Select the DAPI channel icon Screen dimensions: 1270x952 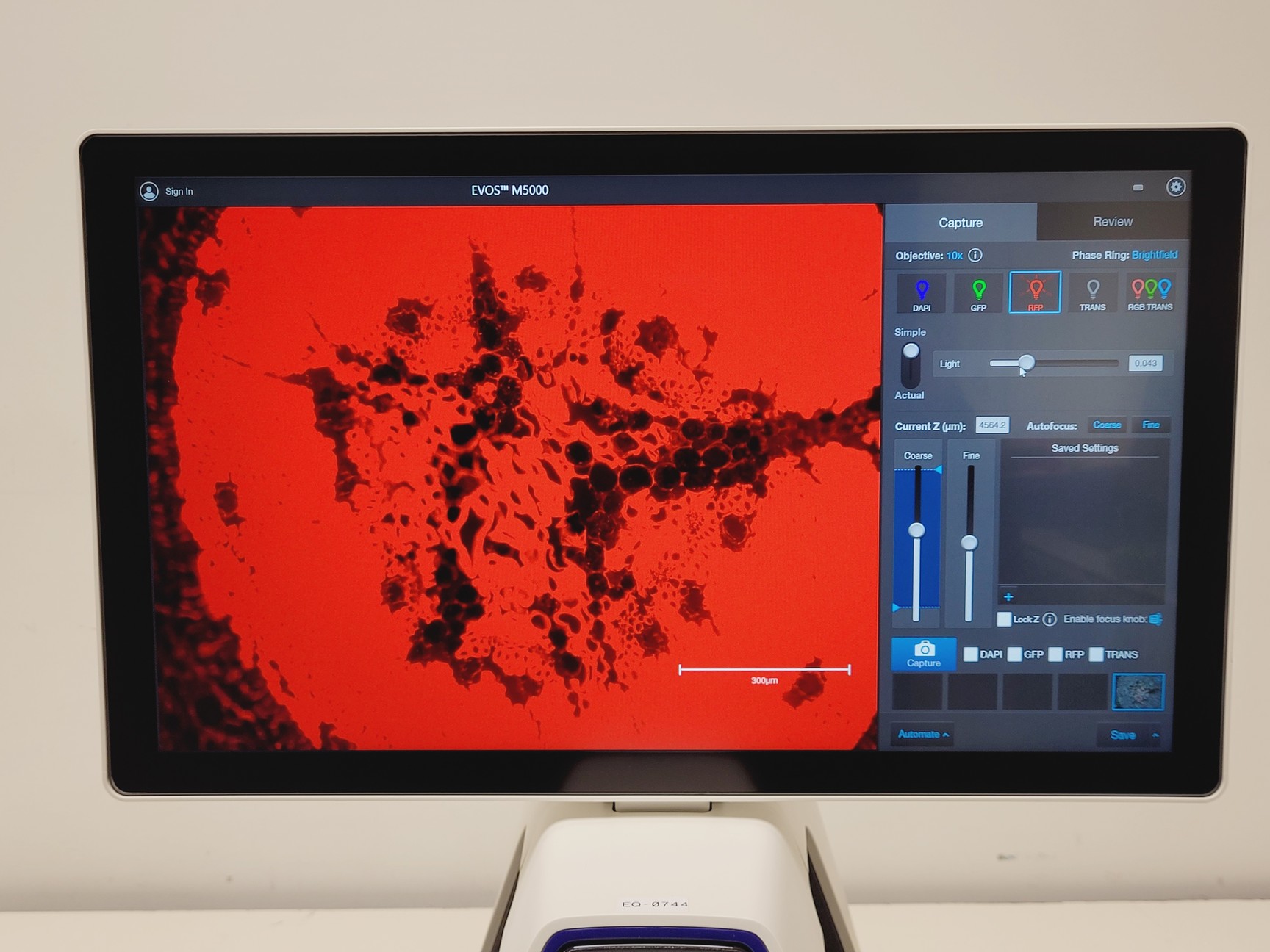coord(920,292)
